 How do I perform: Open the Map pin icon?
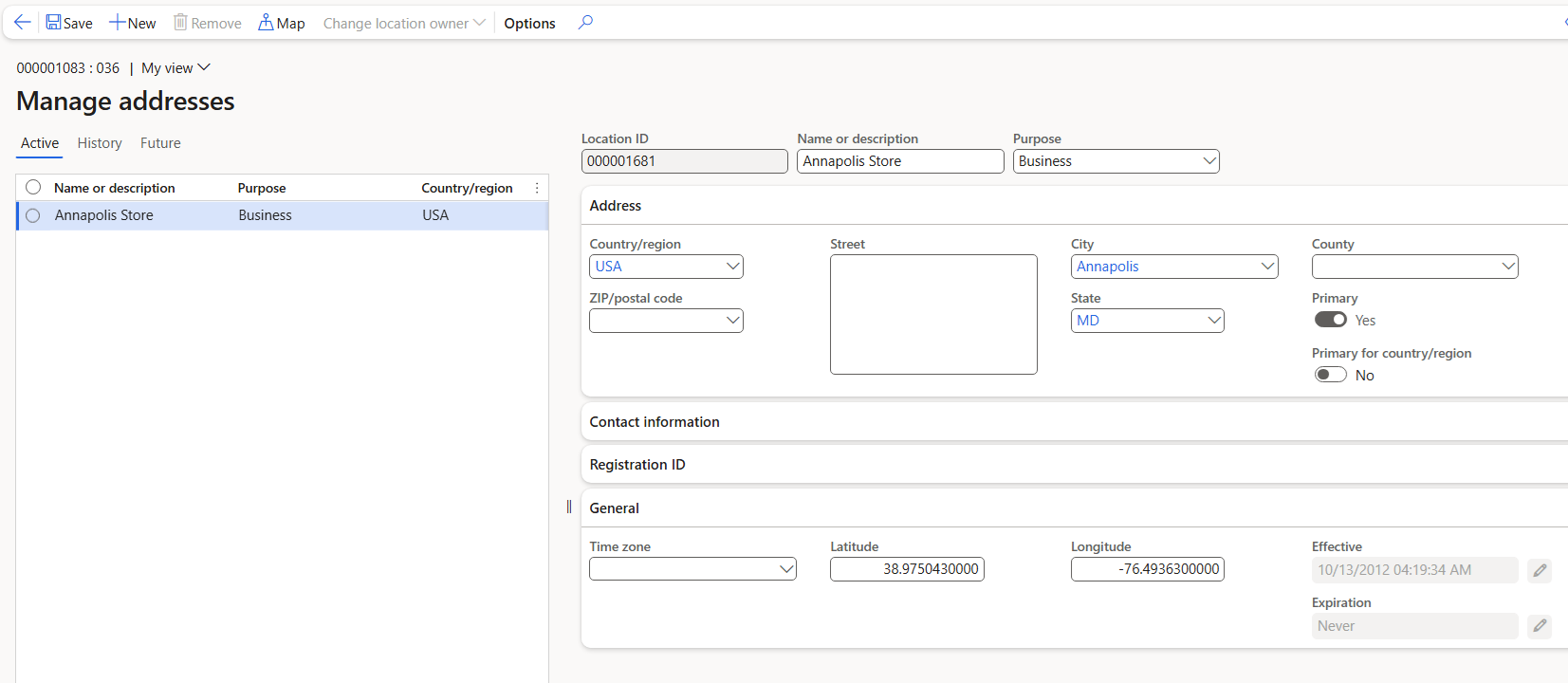[266, 22]
